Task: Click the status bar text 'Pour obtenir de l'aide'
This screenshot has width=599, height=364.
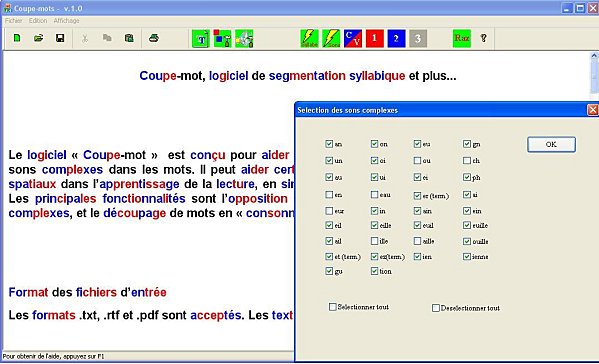Action: [53, 356]
